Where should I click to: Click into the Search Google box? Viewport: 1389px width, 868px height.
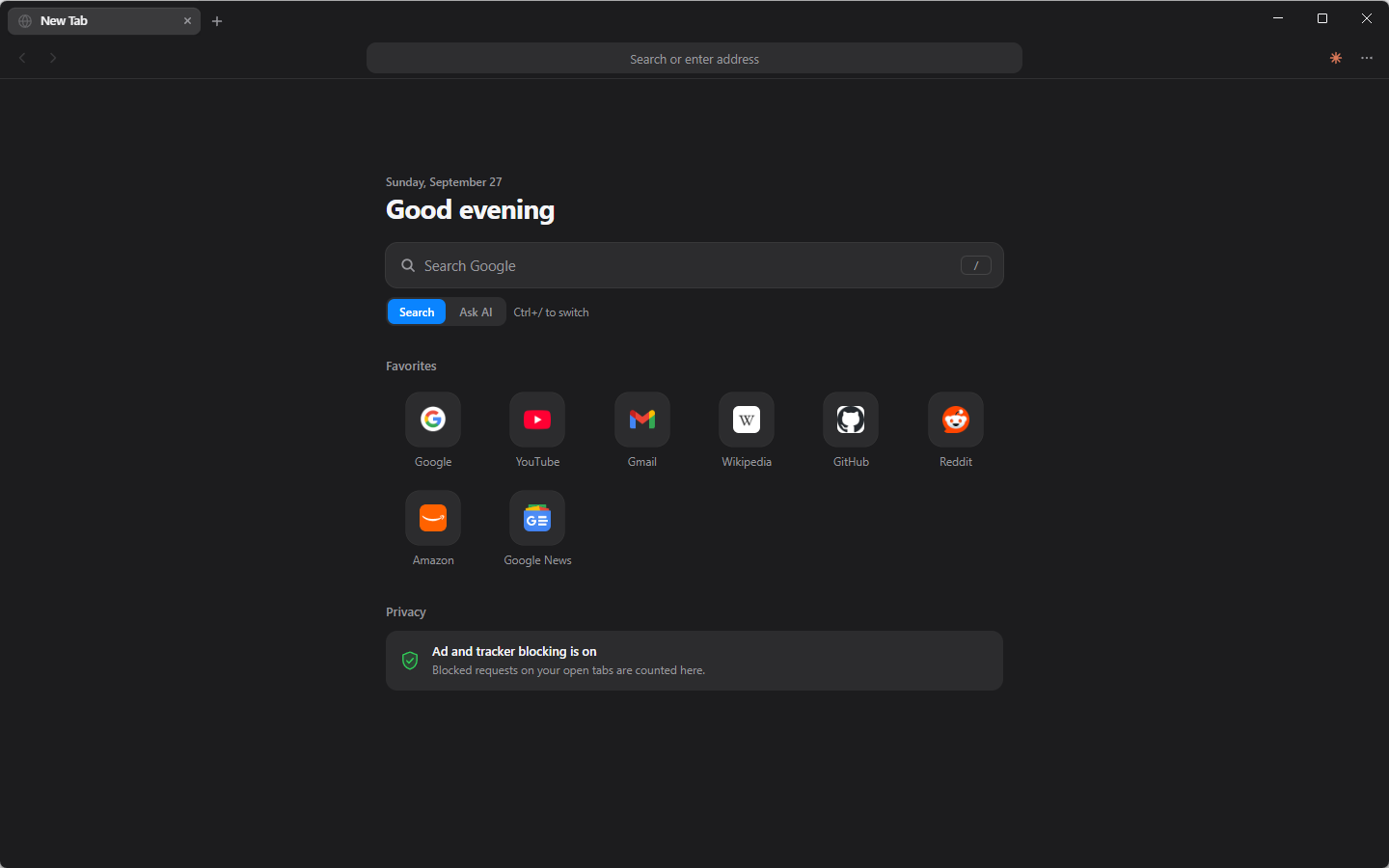click(x=694, y=265)
